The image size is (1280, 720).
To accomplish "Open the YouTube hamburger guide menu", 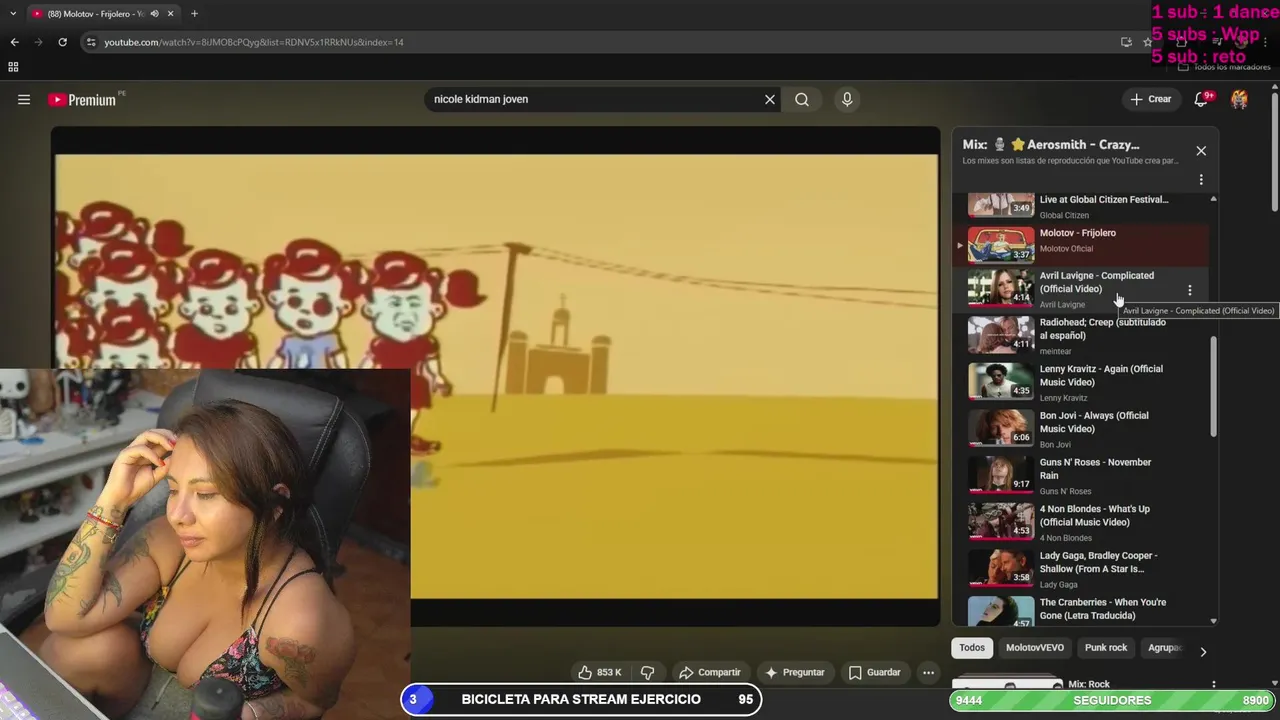I will tap(24, 99).
